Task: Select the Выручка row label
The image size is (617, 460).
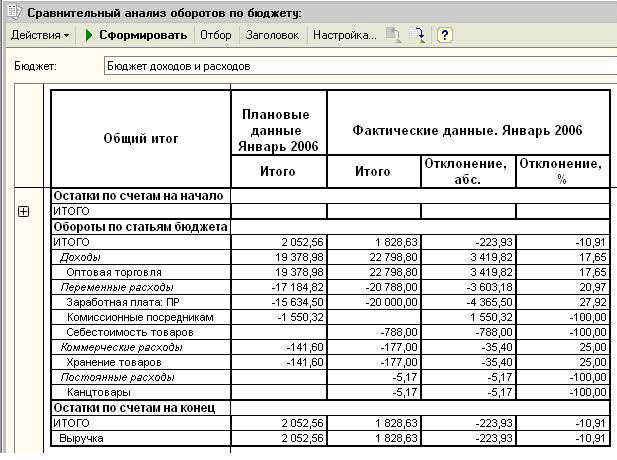Action: pos(81,438)
